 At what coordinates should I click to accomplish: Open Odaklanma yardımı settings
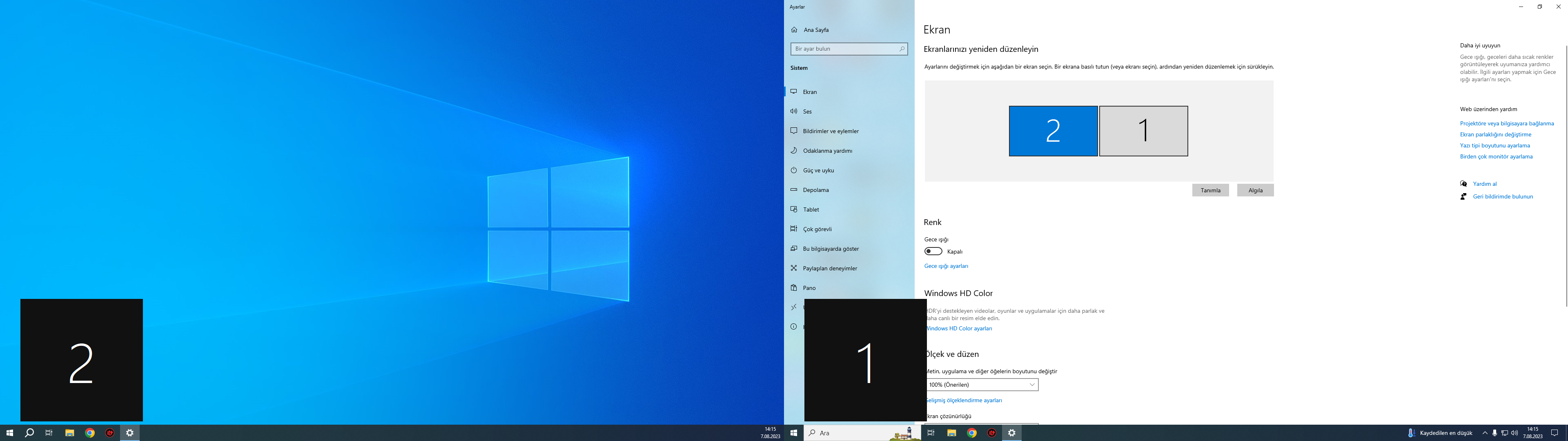click(x=849, y=150)
